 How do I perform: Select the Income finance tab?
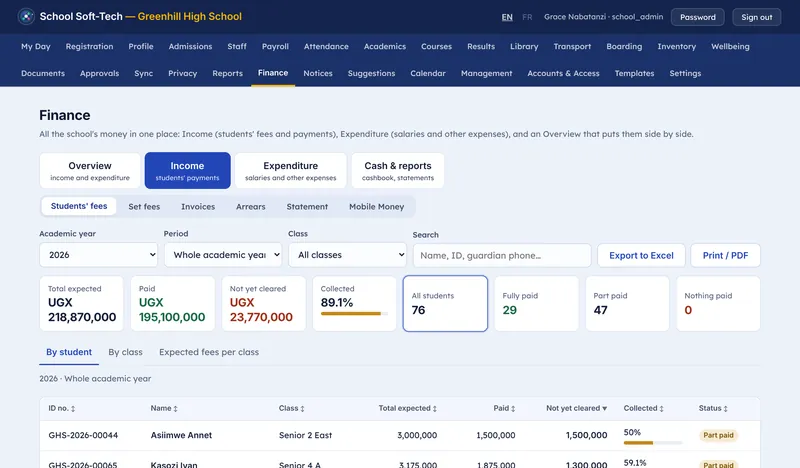tap(187, 170)
